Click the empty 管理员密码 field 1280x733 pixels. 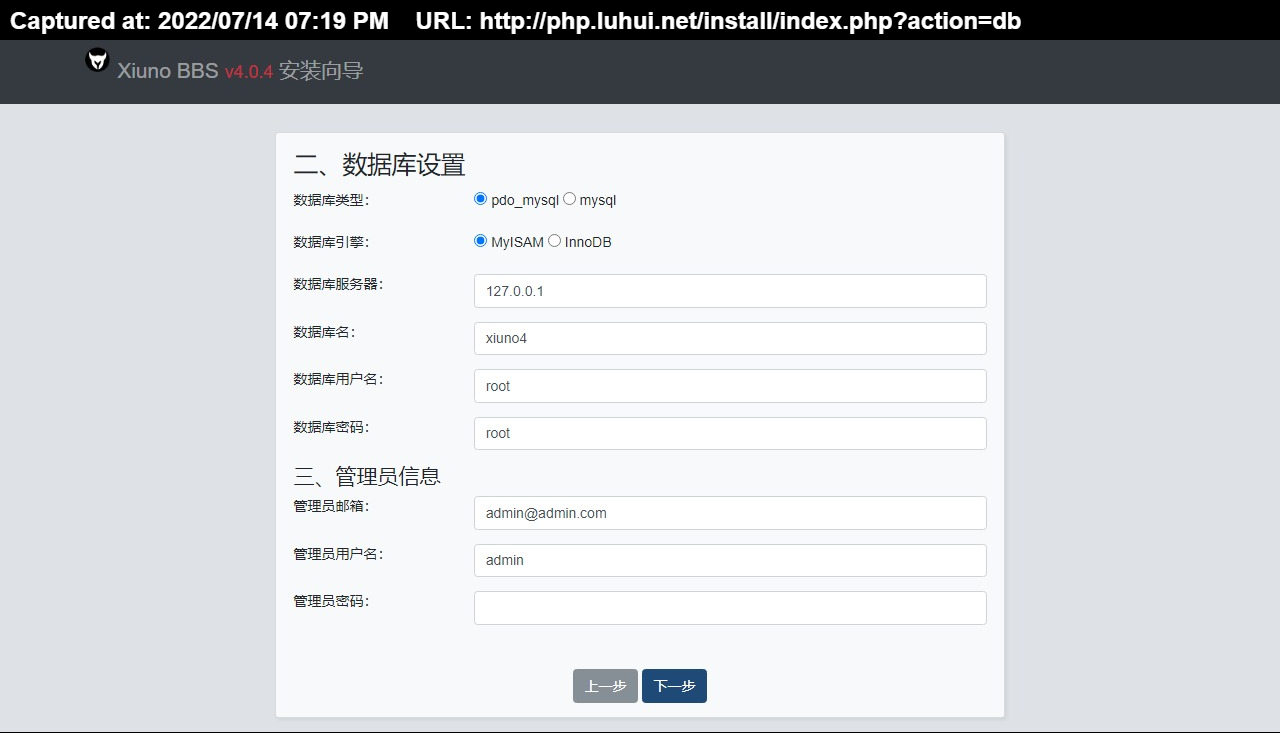pos(730,608)
